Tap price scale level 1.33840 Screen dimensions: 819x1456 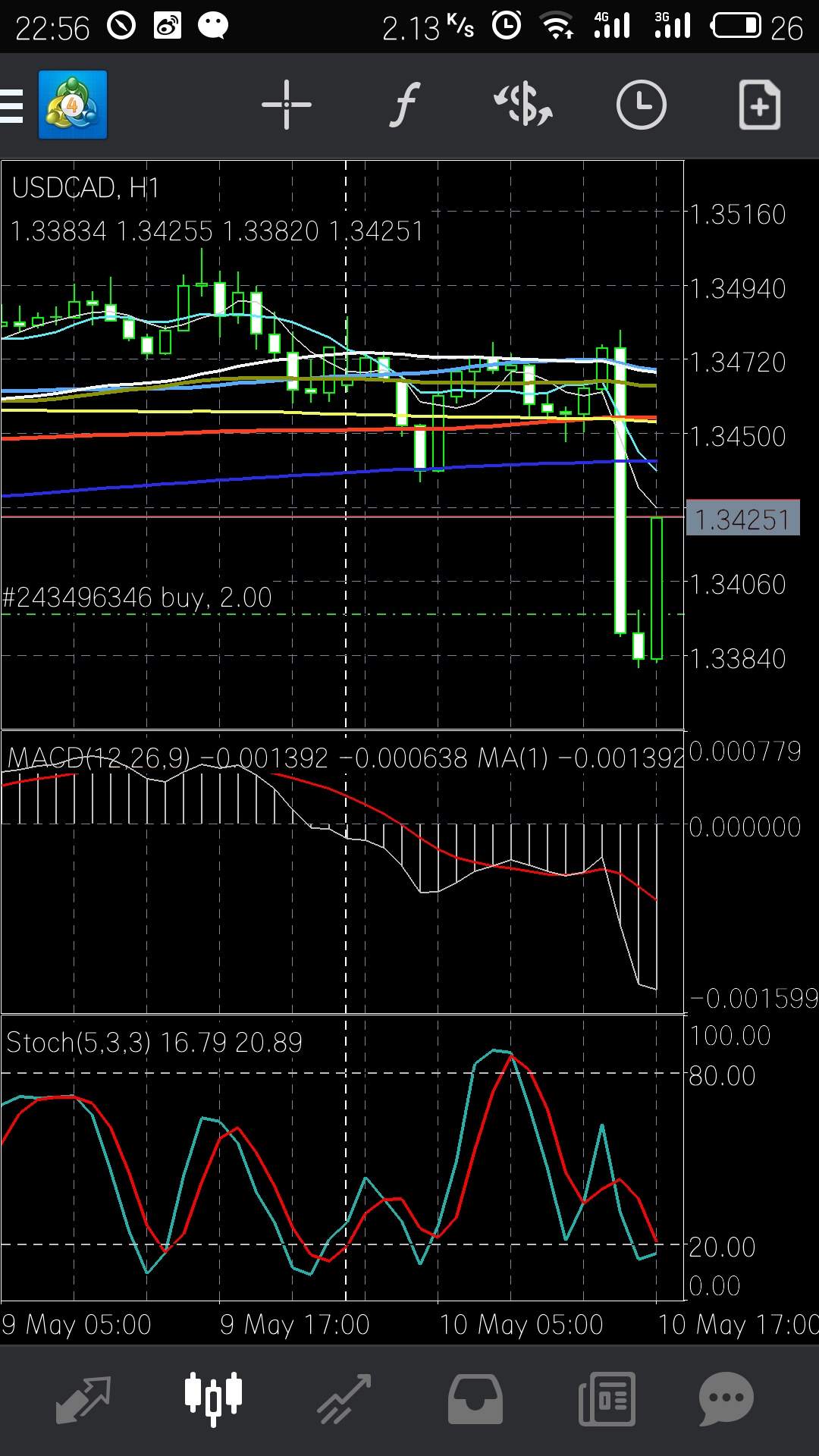738,659
